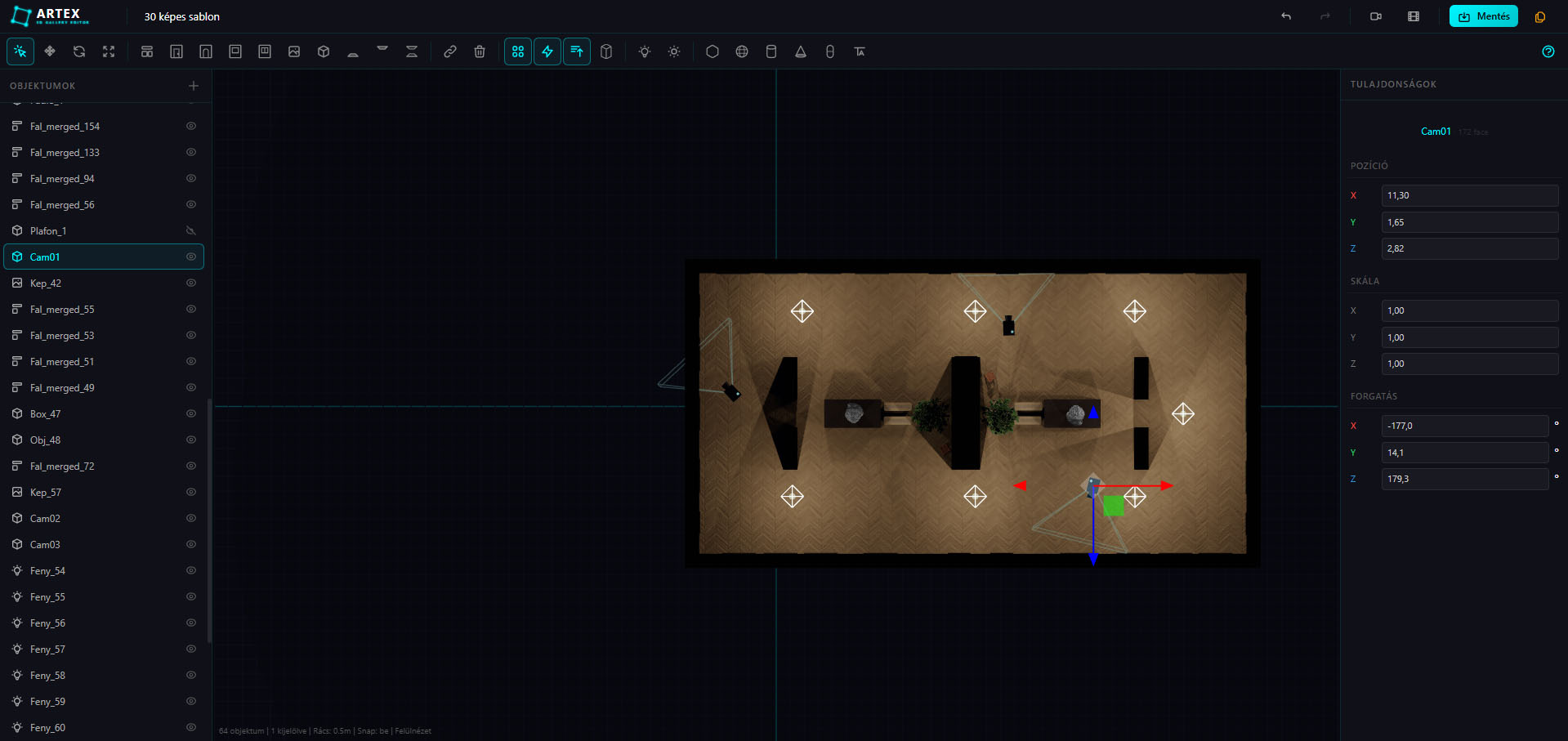Click the orange copy button
Screen dimensions: 1568x741
point(1540,16)
